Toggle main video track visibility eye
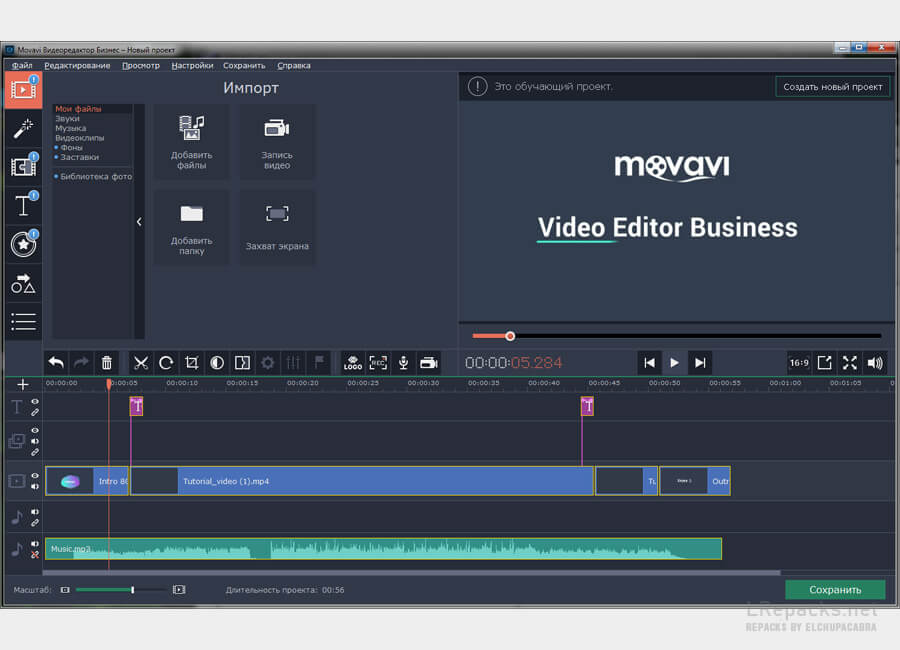 pos(35,475)
